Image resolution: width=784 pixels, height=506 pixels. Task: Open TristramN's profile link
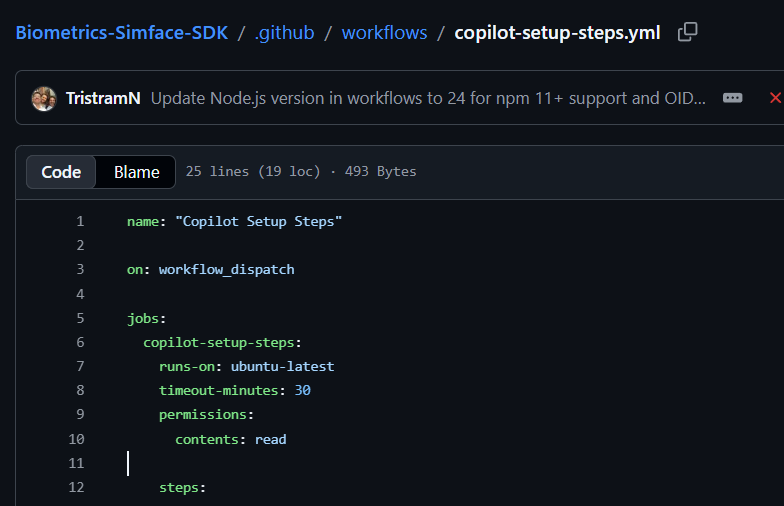tap(103, 98)
